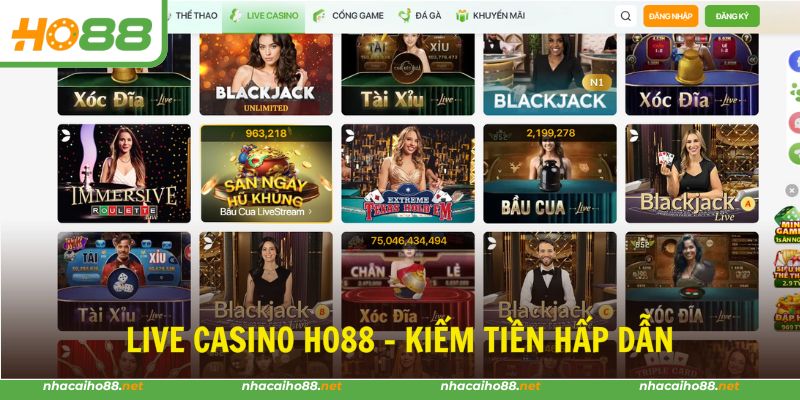Open the Mini Game floating icon
Image resolution: width=800 pixels, height=400 pixels.
pos(788,225)
